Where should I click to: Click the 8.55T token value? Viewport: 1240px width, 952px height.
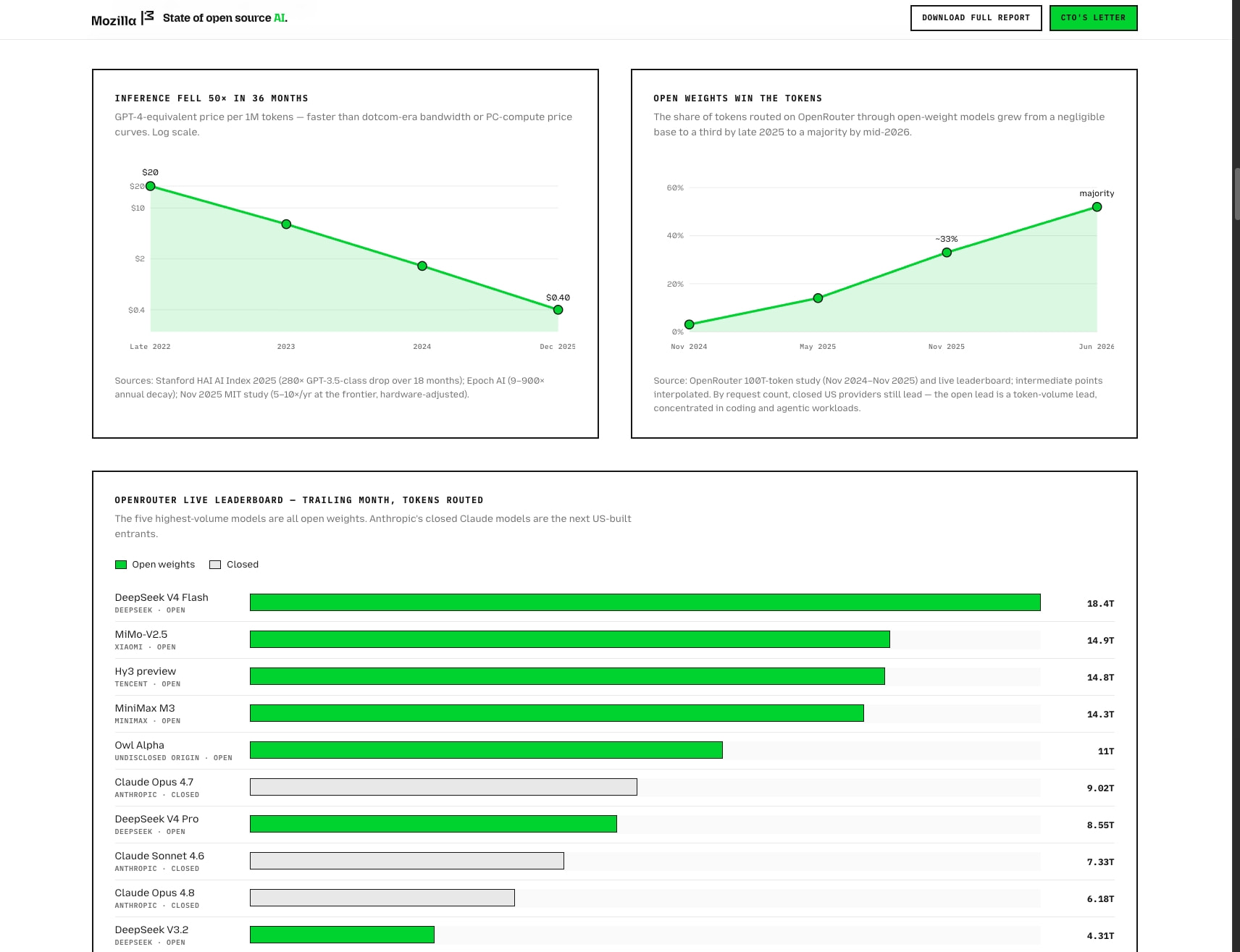(x=1100, y=825)
